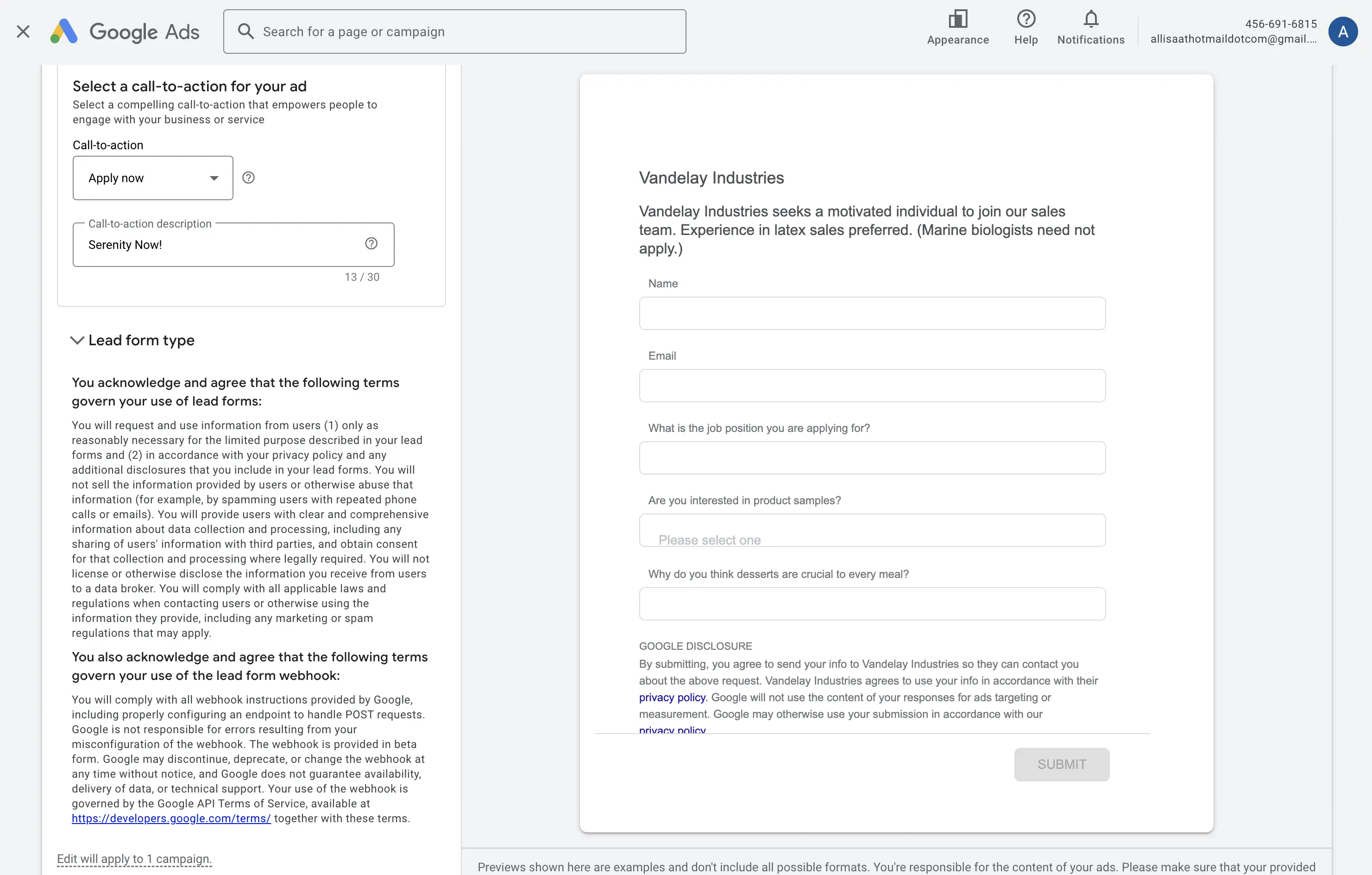Image resolution: width=1372 pixels, height=875 pixels.
Task: Click the Email field in preview
Action: (872, 385)
